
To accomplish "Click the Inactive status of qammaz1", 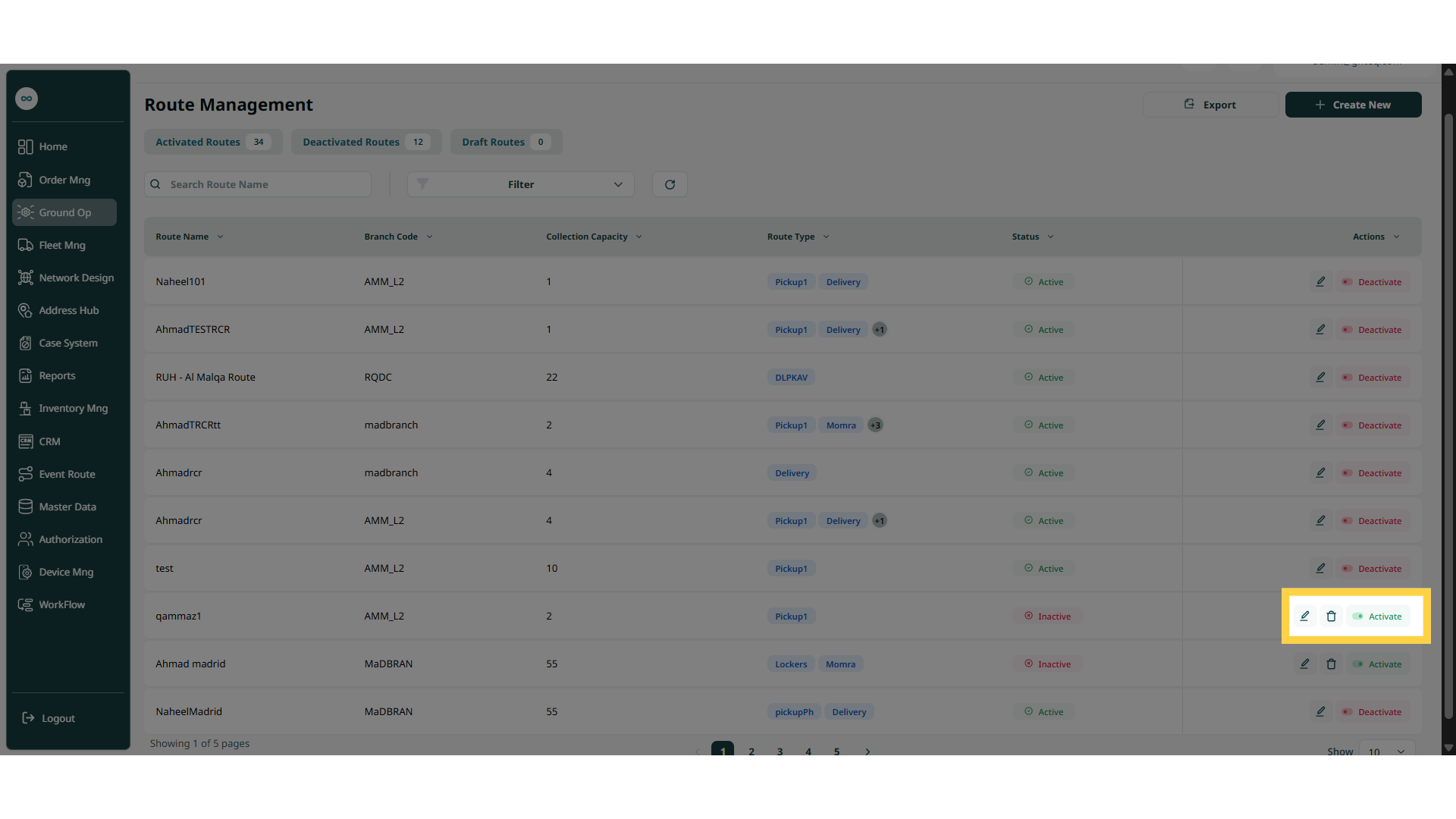I will pyautogui.click(x=1047, y=616).
